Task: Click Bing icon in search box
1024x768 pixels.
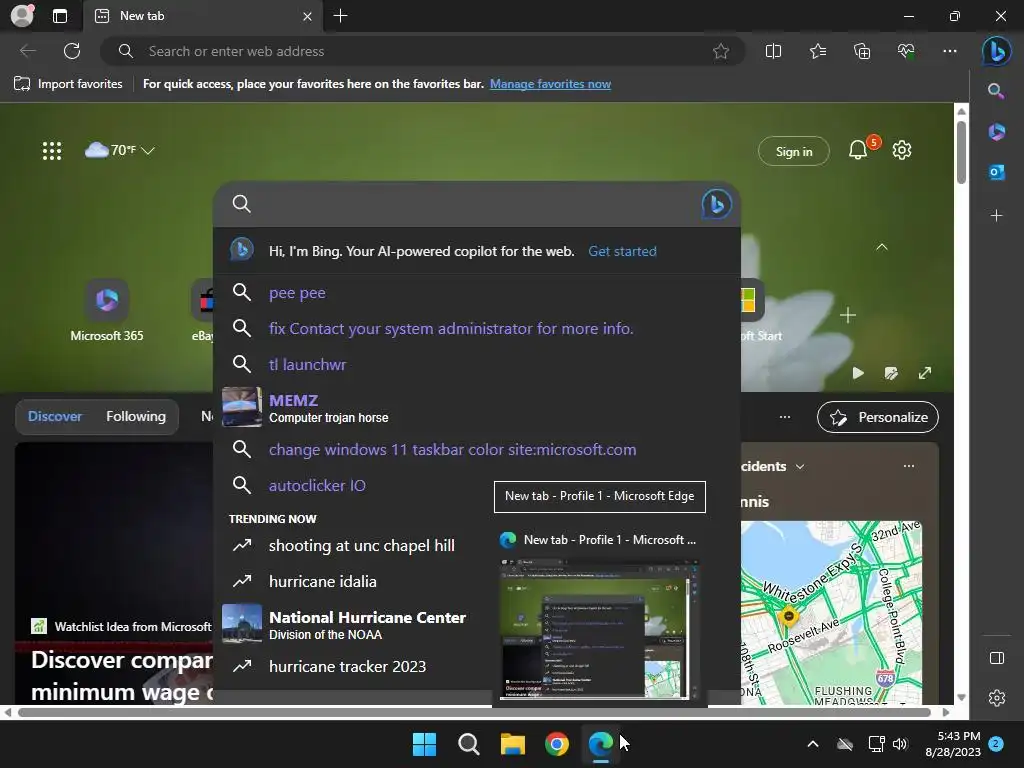Action: (x=716, y=204)
